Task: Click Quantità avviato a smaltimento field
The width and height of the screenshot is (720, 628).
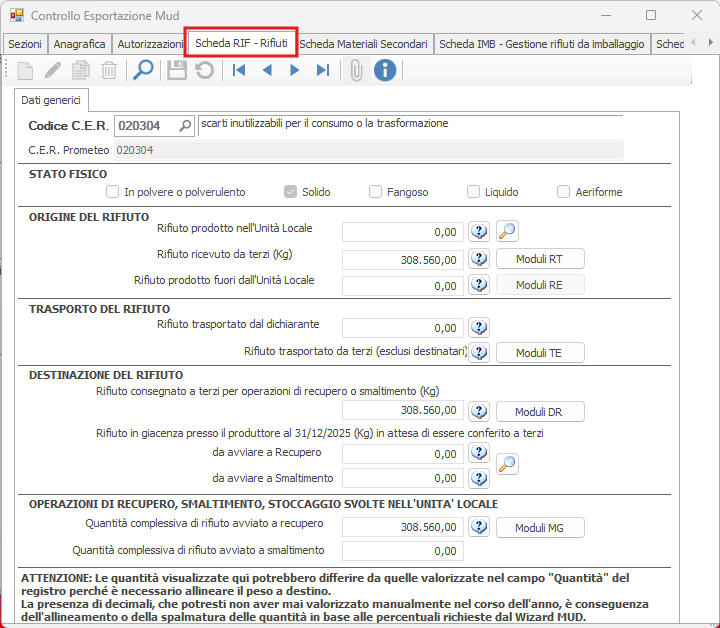Action: pos(403,551)
